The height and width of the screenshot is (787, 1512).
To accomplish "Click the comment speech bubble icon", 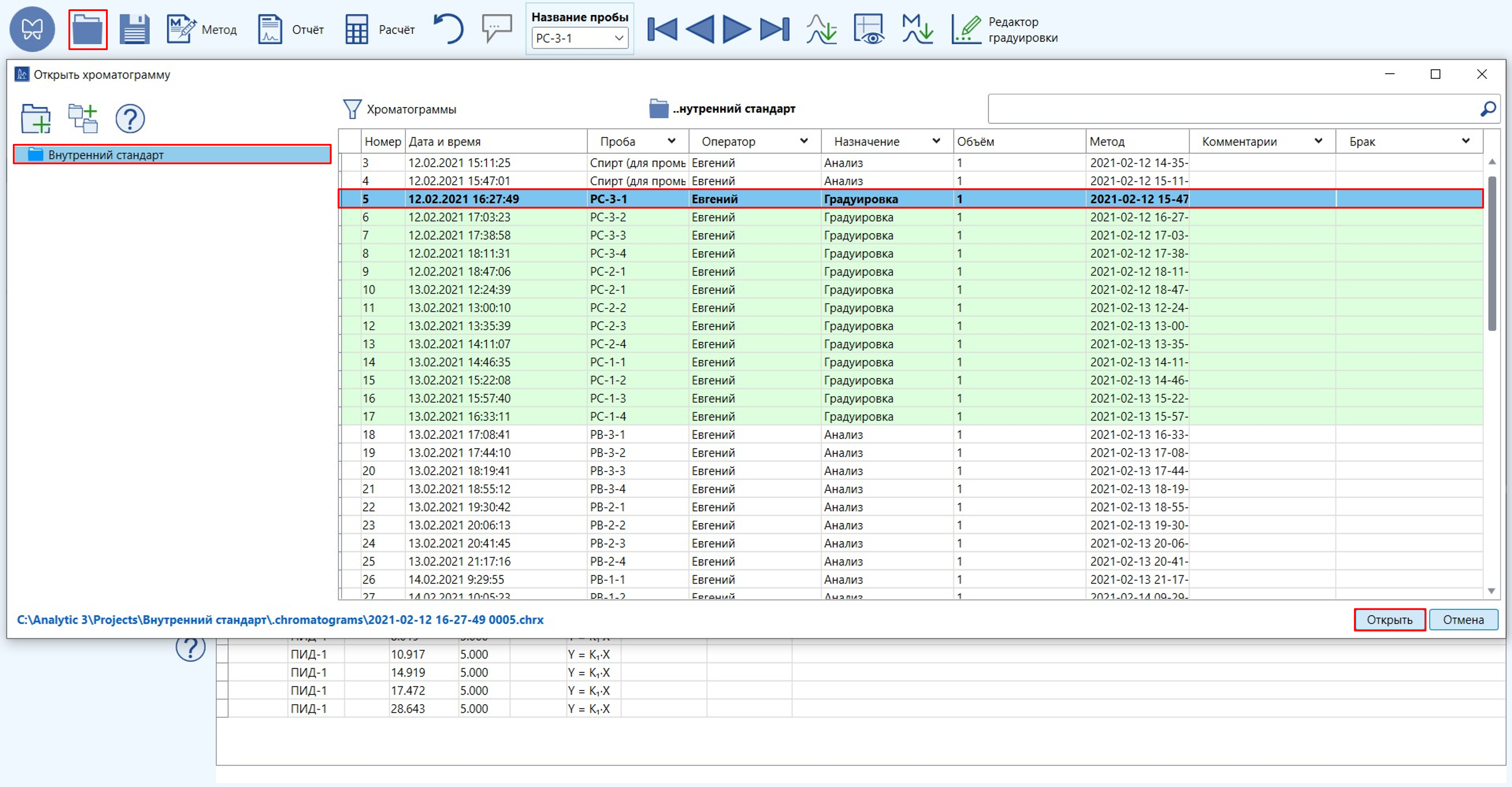I will [497, 28].
